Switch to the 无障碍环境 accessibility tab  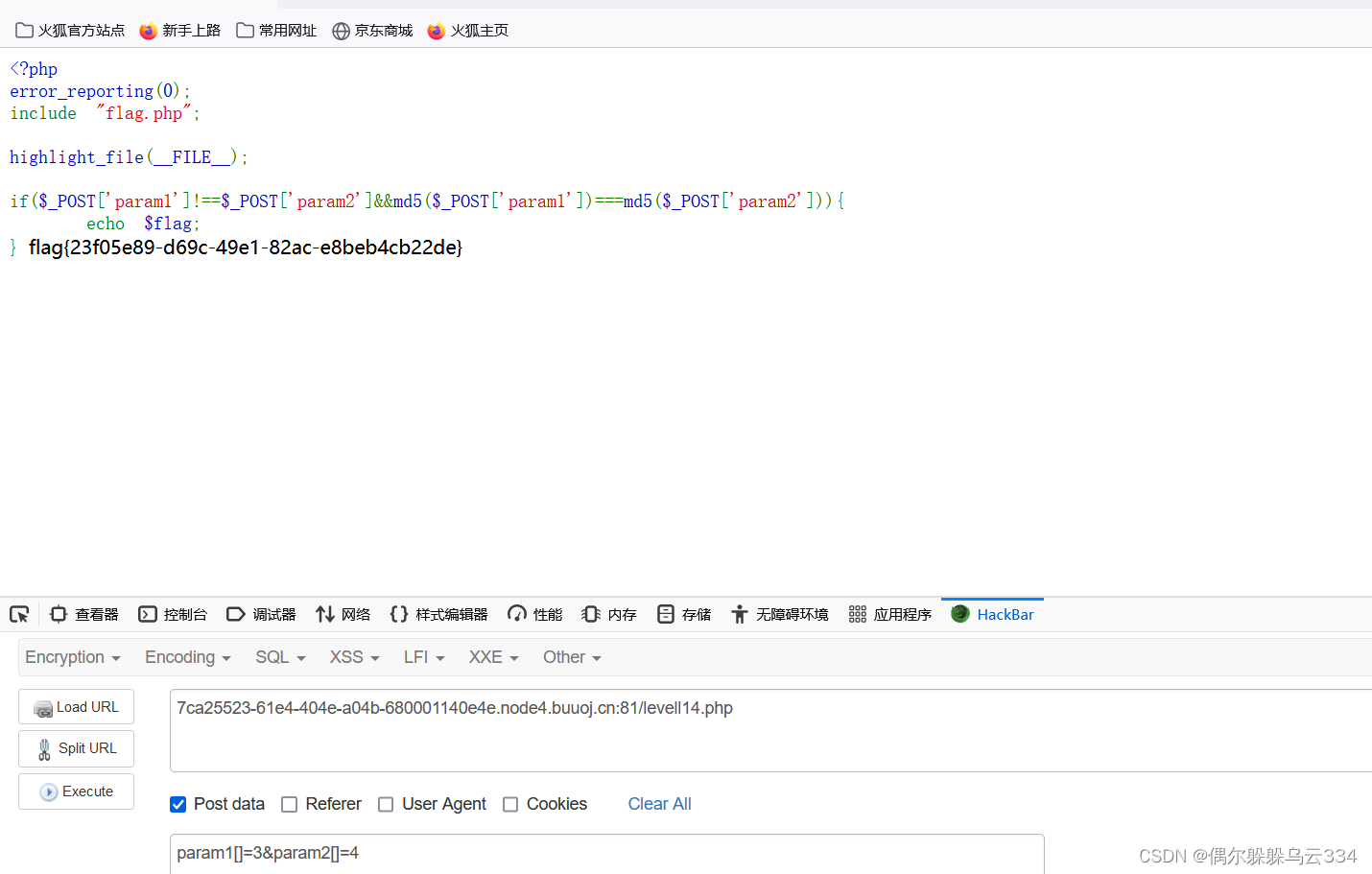pyautogui.click(x=779, y=614)
